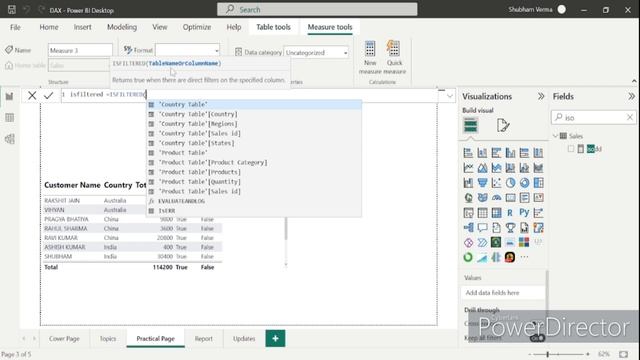Pick the EVALUATEANDLOG function suggestion
Image resolution: width=640 pixels, height=360 pixels.
coord(254,201)
